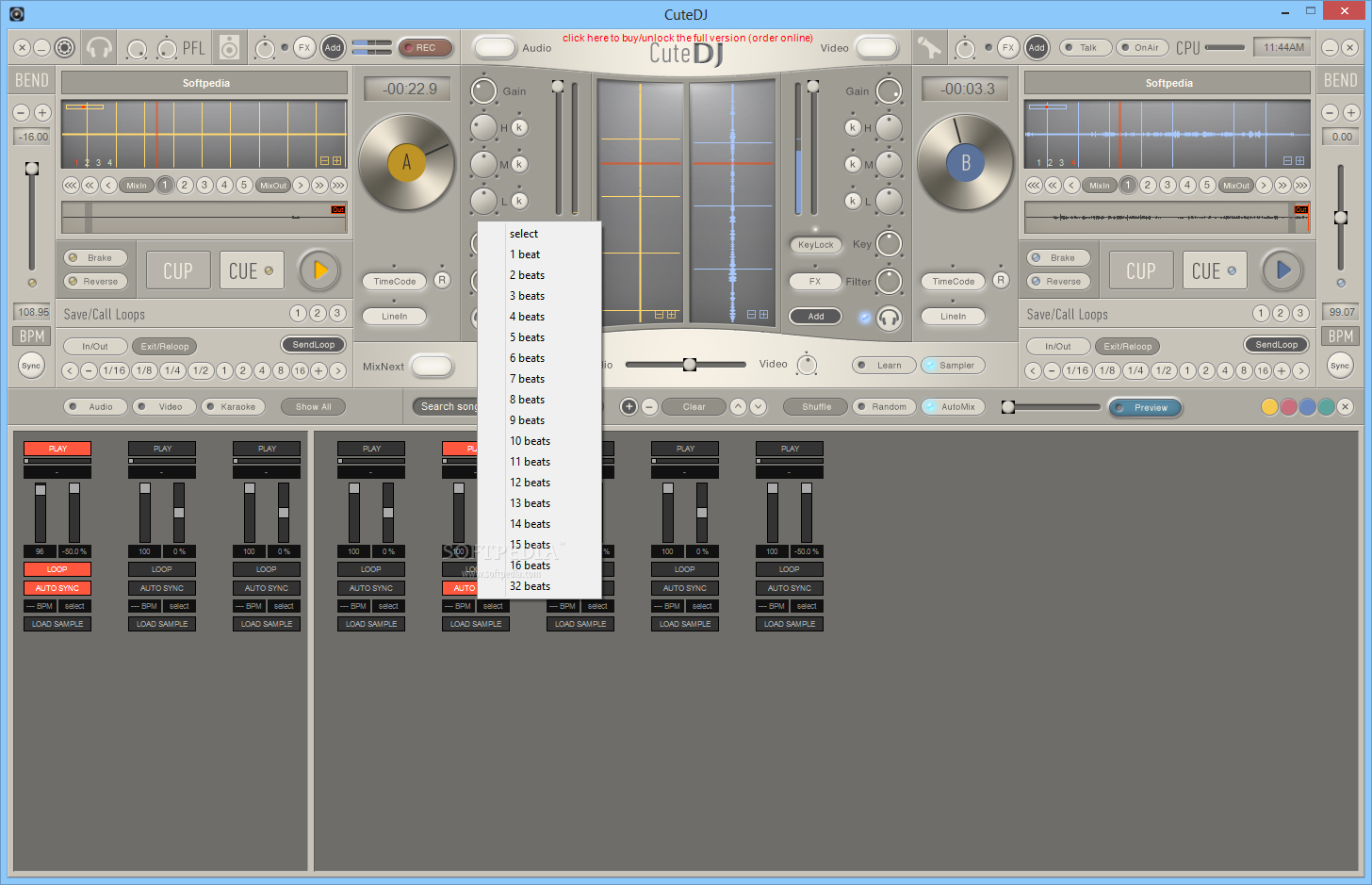This screenshot has width=1372, height=885.
Task: Click the Shuffle button
Action: click(x=816, y=406)
